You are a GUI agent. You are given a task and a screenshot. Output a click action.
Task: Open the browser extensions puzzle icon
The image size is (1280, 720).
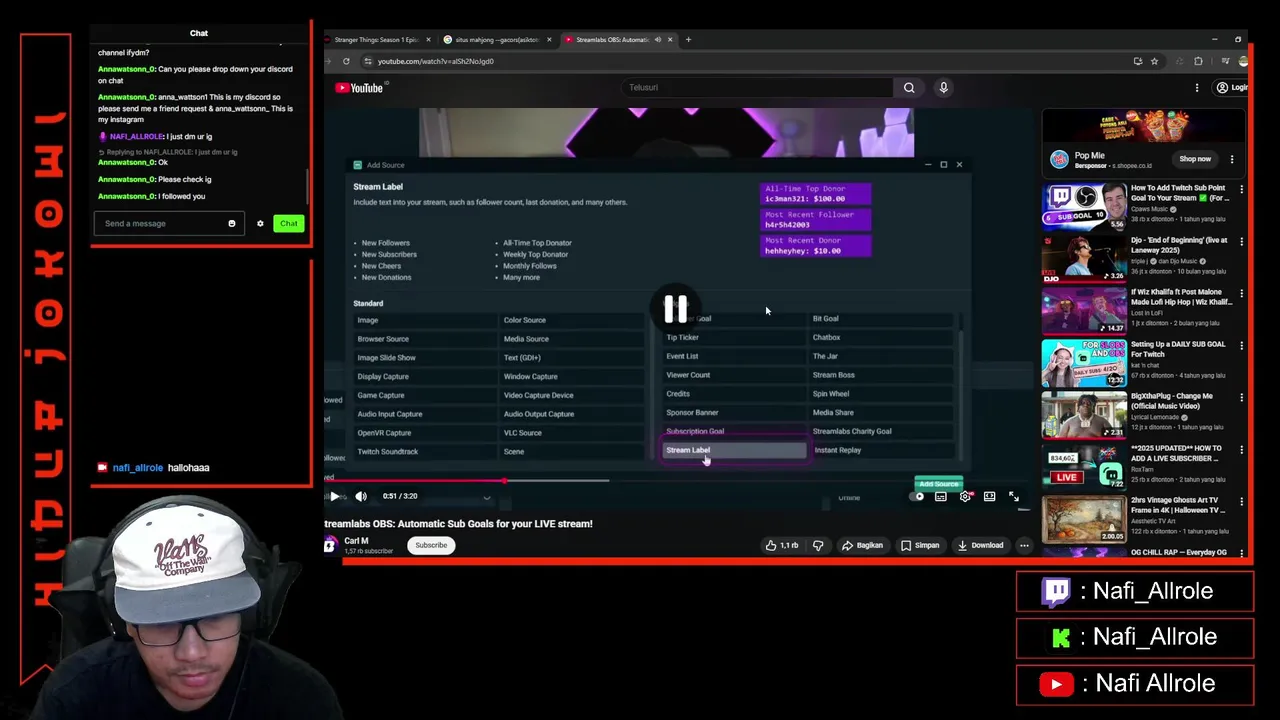point(1199,61)
